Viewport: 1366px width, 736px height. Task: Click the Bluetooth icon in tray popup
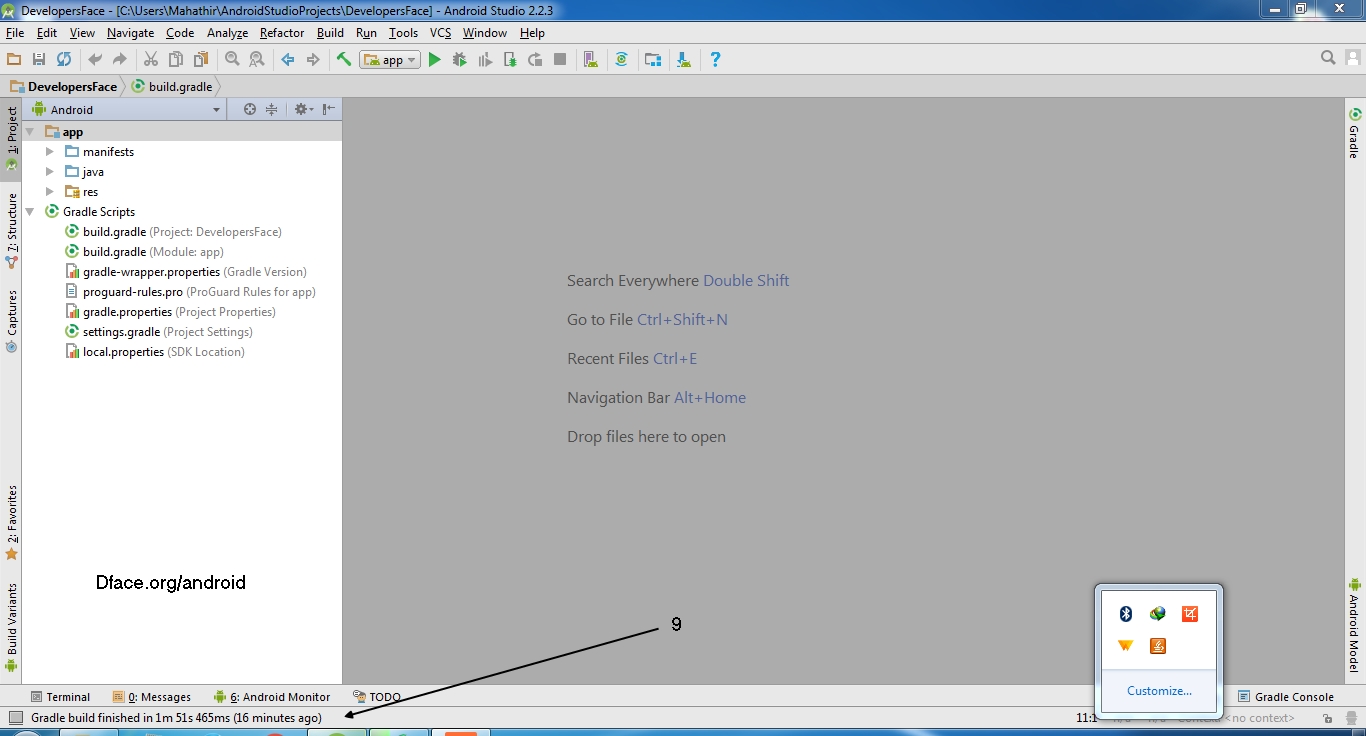(x=1125, y=614)
